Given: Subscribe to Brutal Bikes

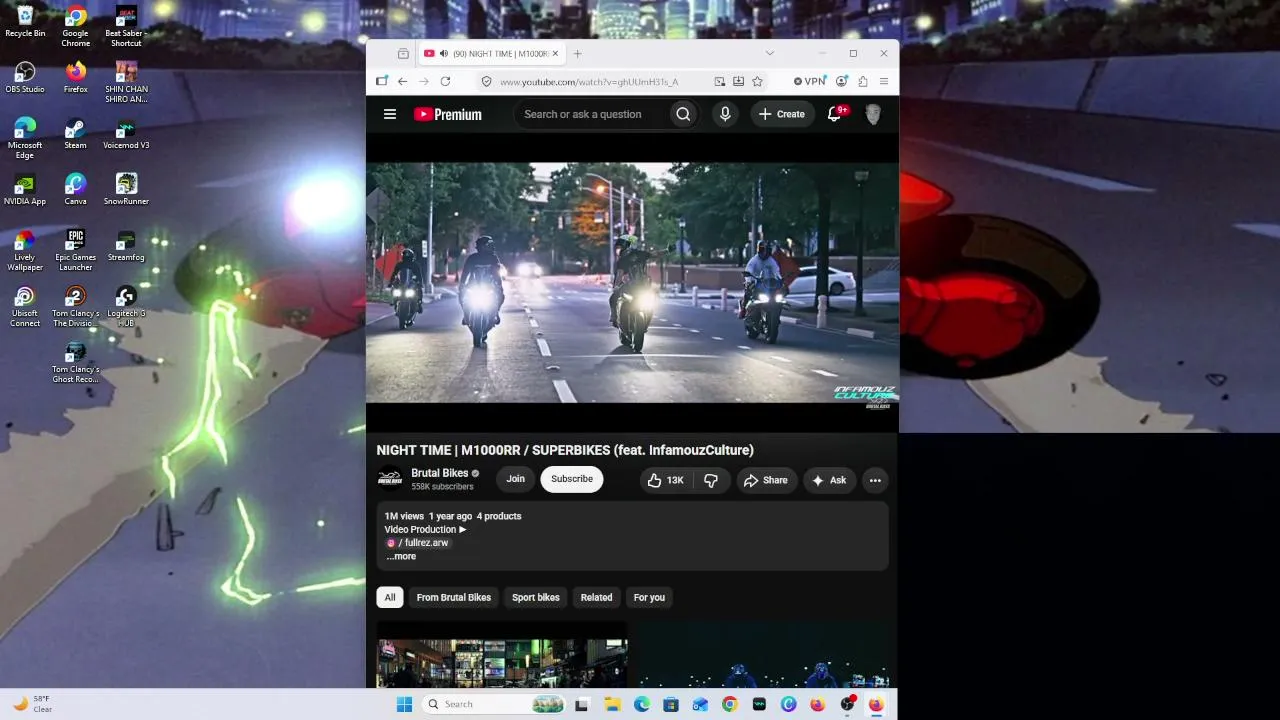Looking at the screenshot, I should tap(572, 479).
